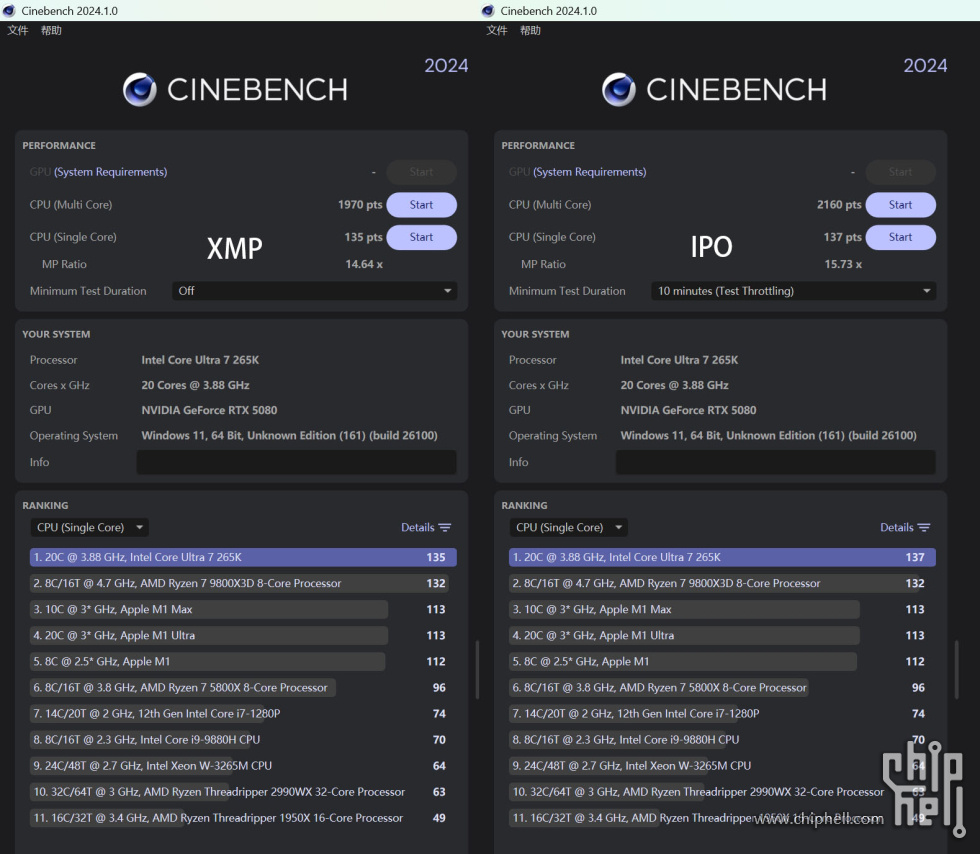Click the Info text field in right window
This screenshot has height=854, width=980.
click(x=776, y=462)
